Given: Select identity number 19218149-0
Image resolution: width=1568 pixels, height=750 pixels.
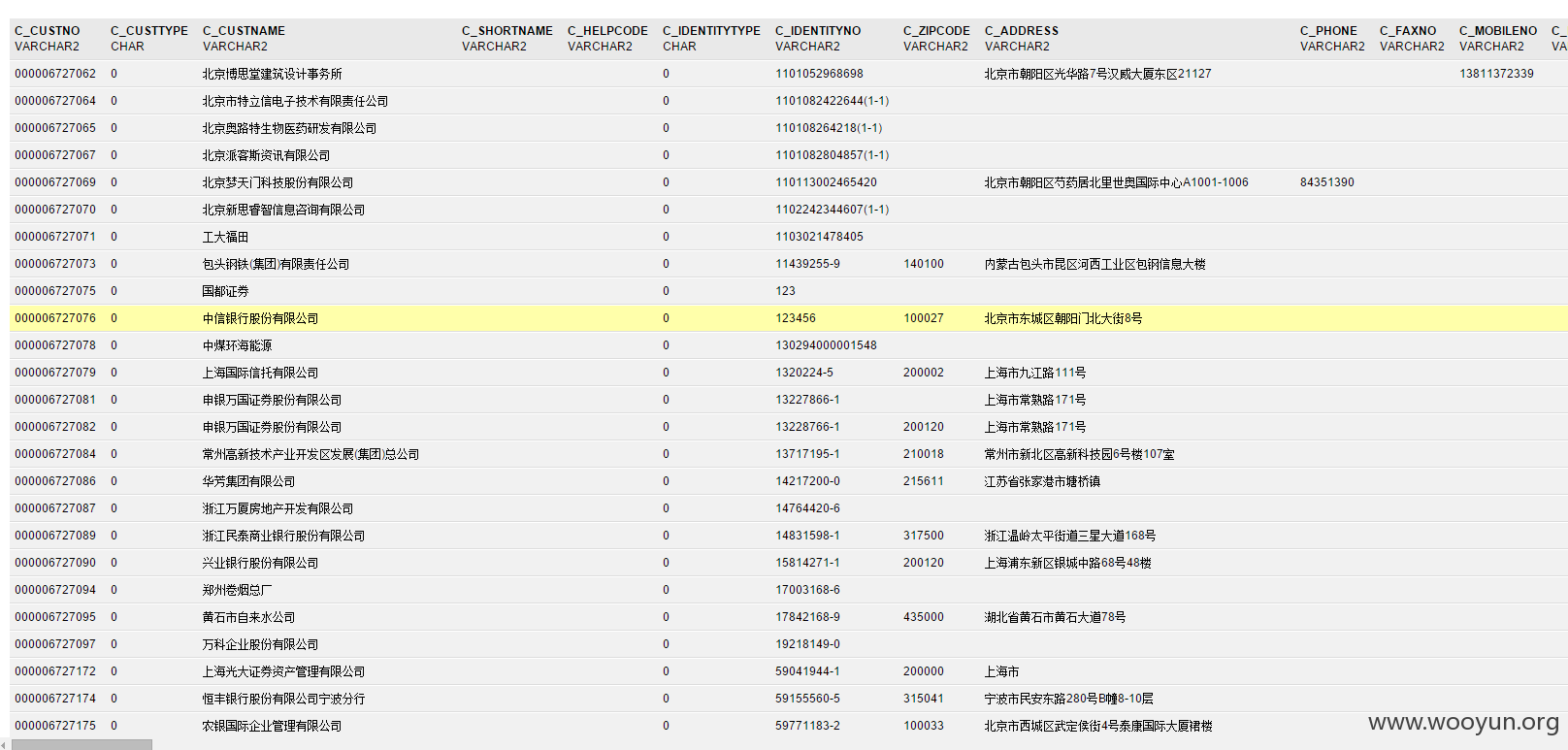Looking at the screenshot, I should pyautogui.click(x=807, y=644).
